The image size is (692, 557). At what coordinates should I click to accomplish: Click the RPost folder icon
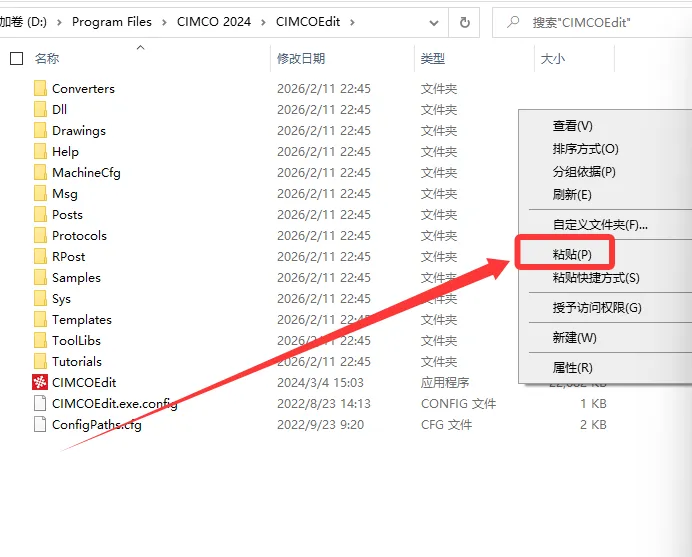[40, 256]
